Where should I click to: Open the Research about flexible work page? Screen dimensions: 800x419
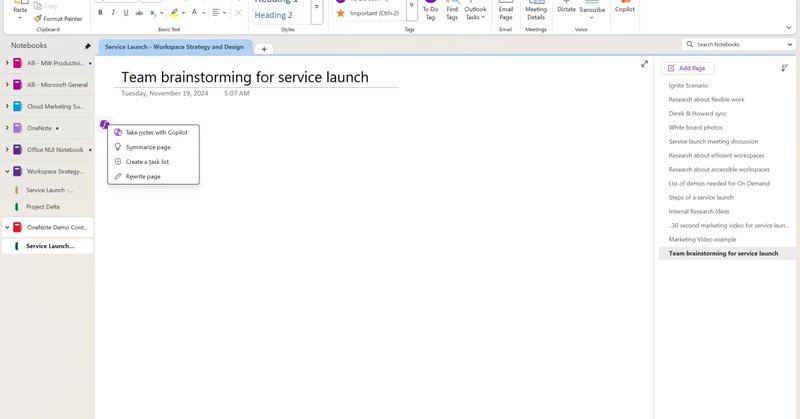coord(706,100)
